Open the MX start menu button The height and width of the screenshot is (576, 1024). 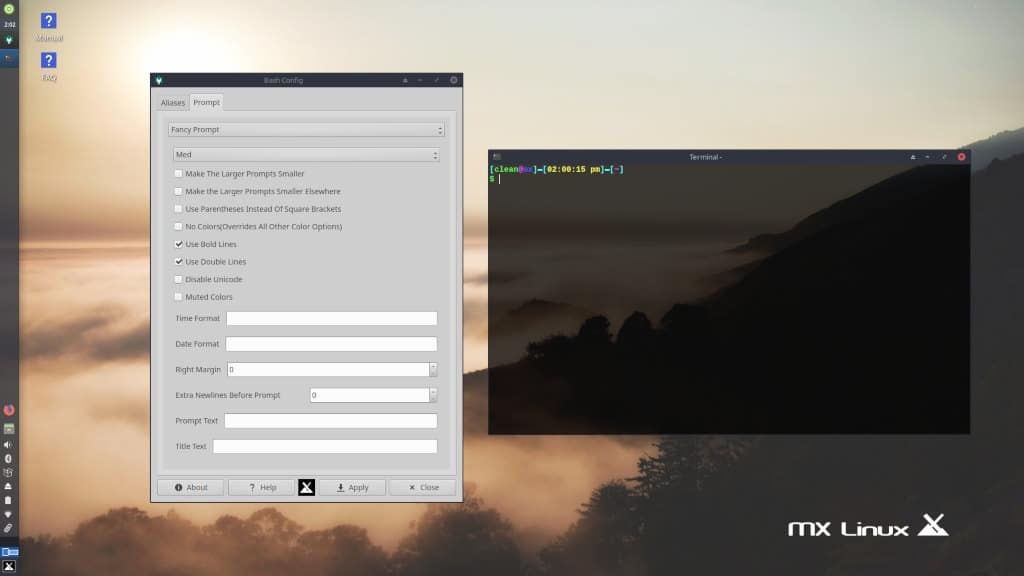pos(9,566)
